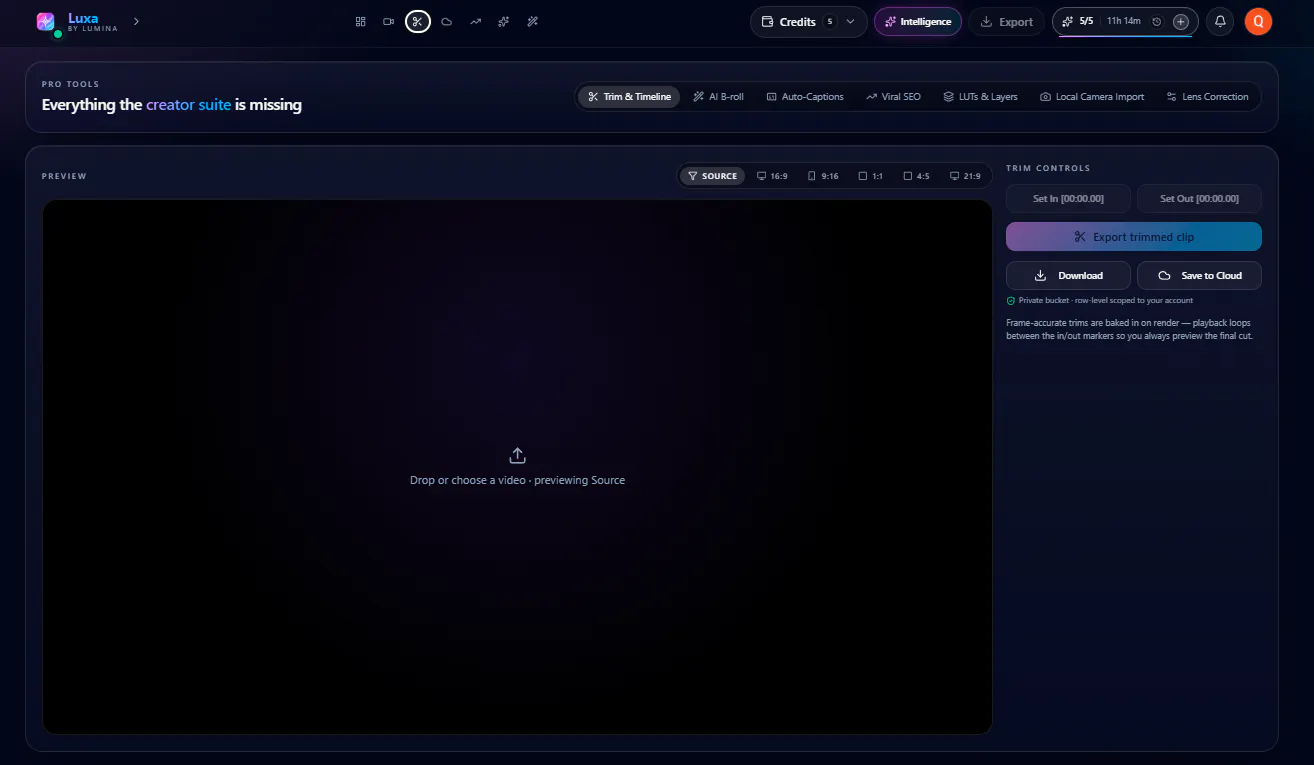Switch to AI B-roll tab
Image resolution: width=1314 pixels, height=765 pixels.
719,97
